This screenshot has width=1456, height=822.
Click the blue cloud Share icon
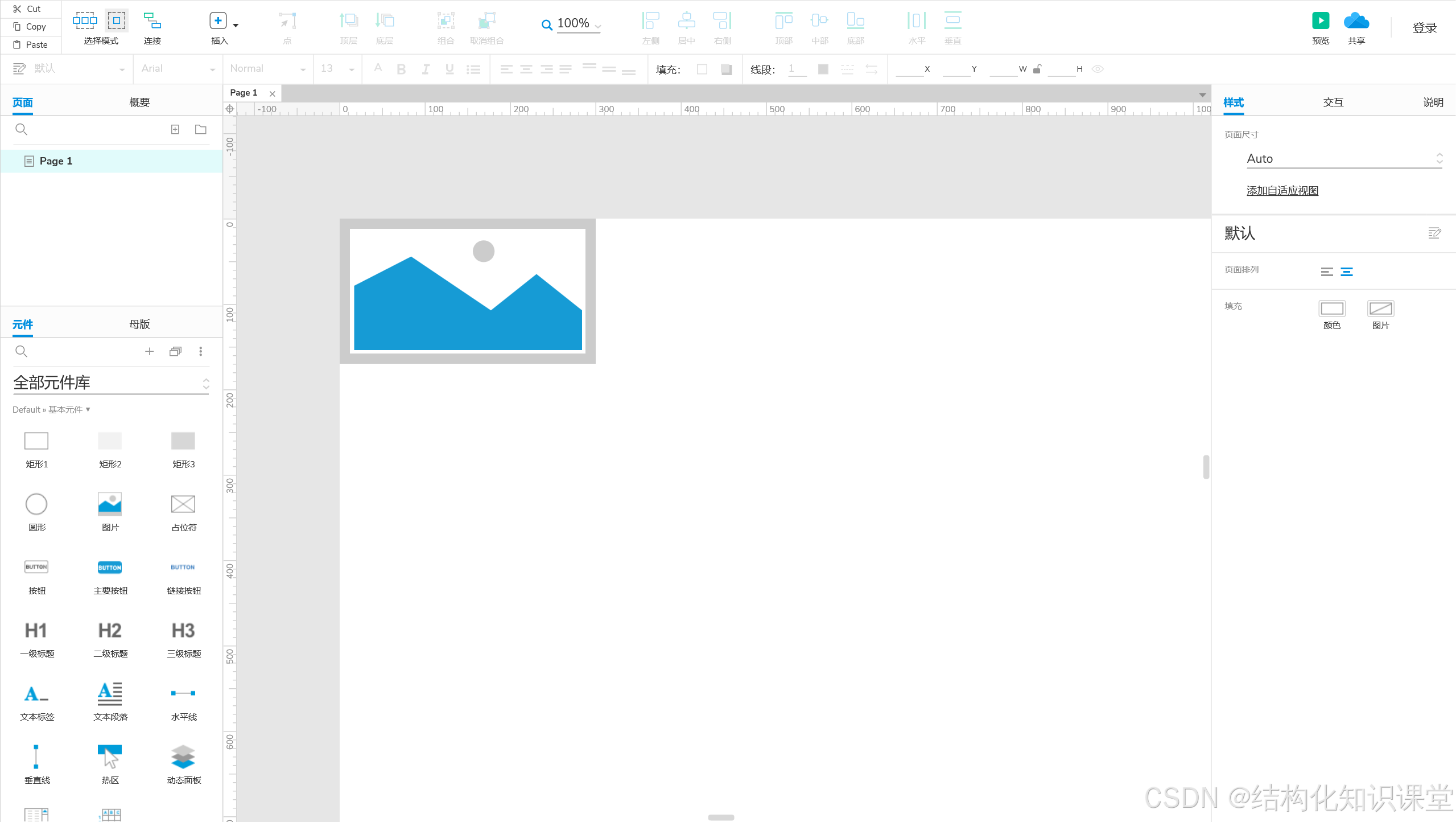click(1356, 21)
